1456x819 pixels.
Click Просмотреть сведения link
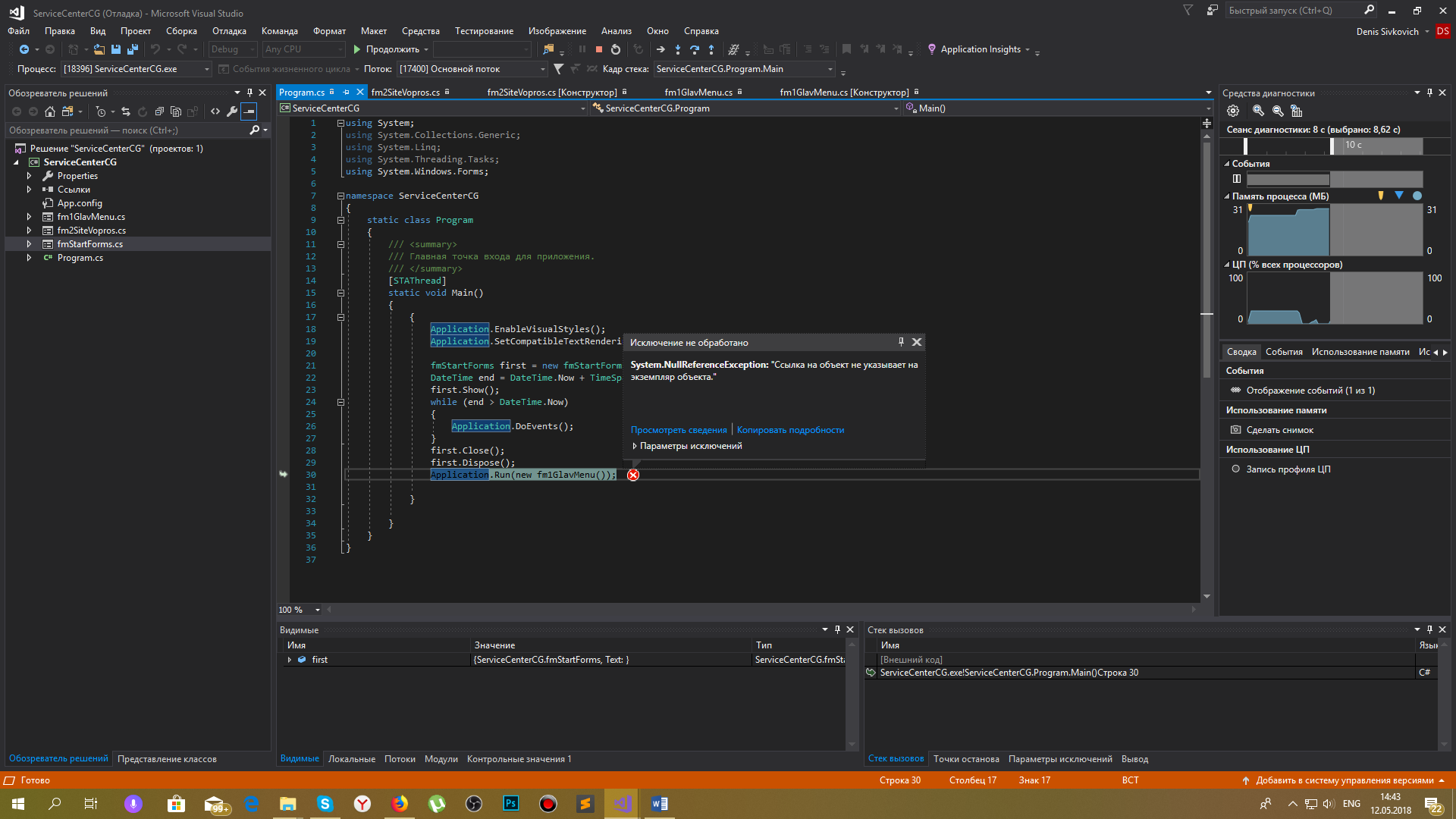pyautogui.click(x=679, y=430)
